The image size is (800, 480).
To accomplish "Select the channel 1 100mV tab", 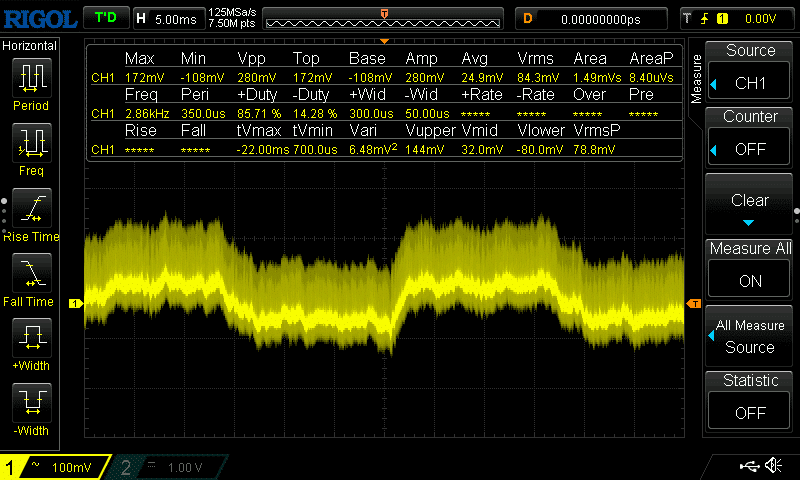I will click(55, 467).
